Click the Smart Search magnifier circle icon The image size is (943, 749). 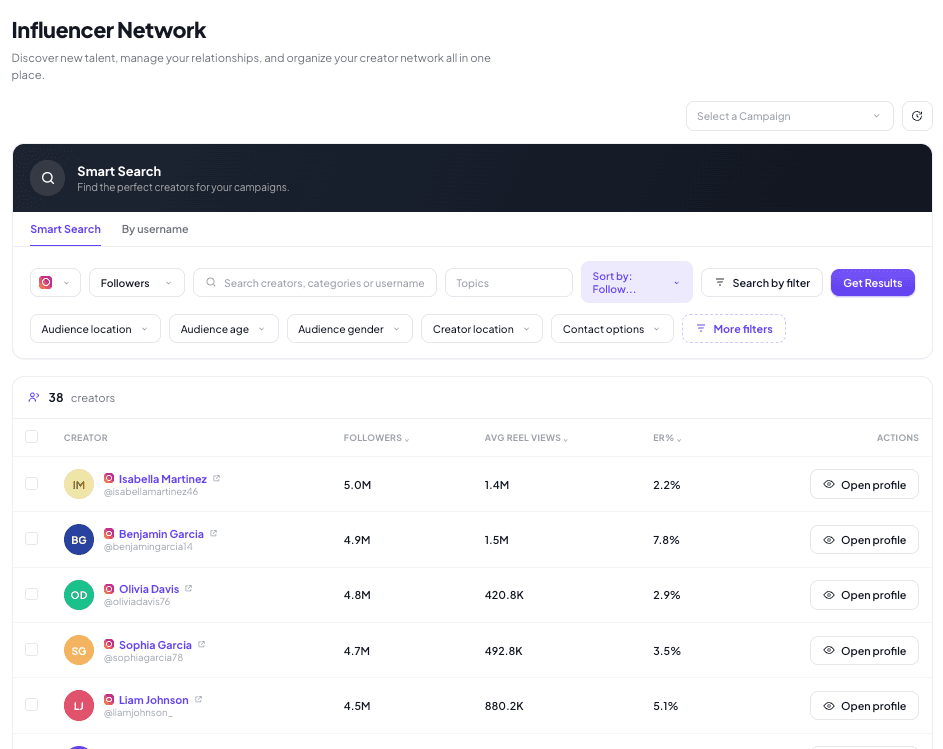48,178
